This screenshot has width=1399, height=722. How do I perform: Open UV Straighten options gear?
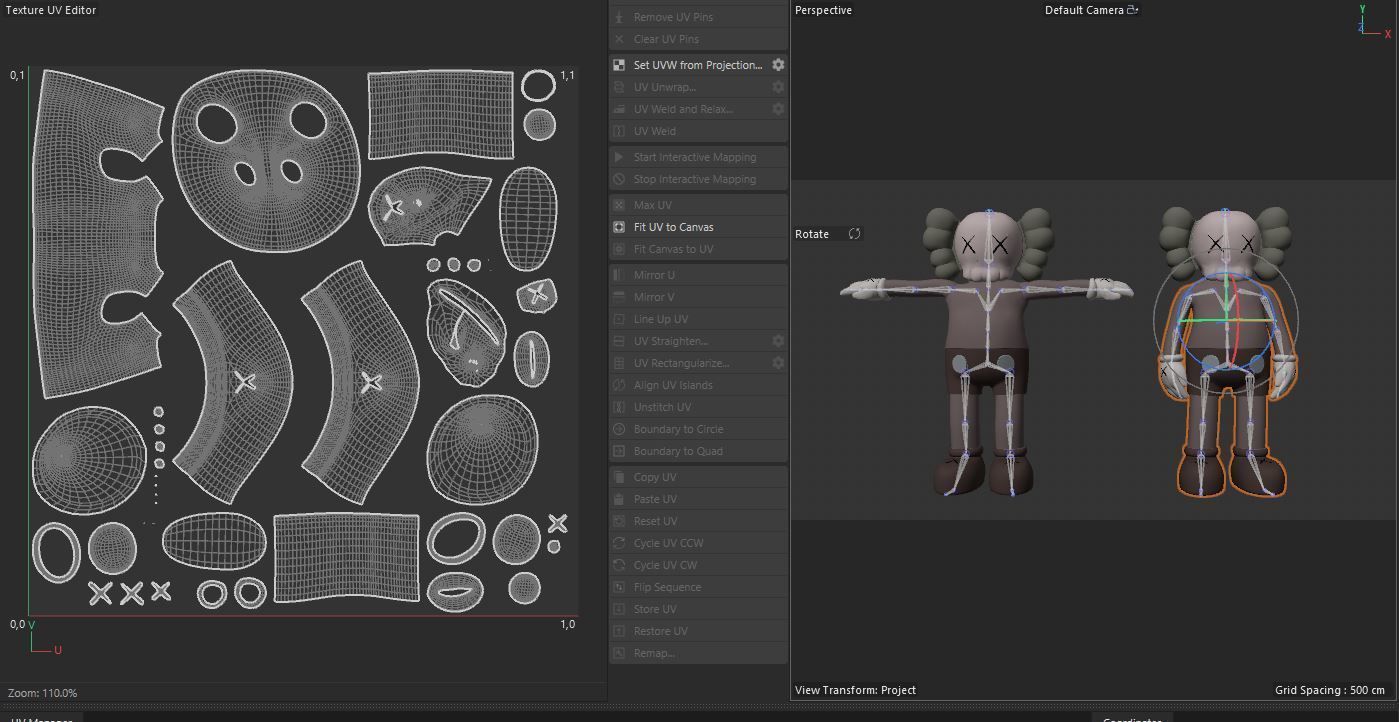[778, 341]
